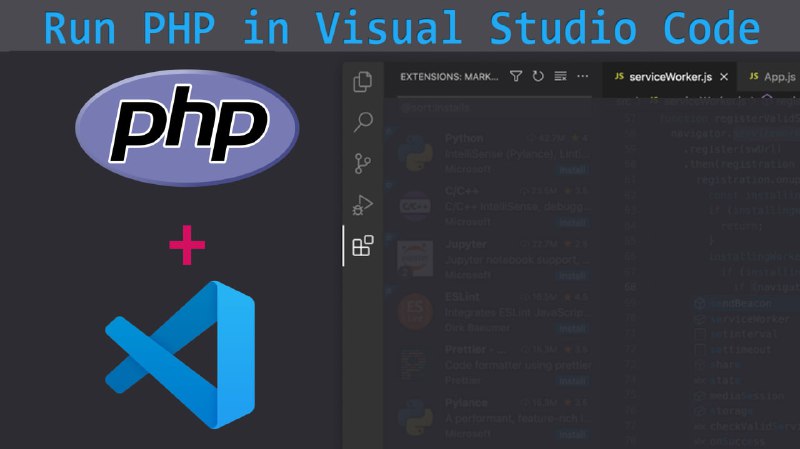Click the extensions search field
Screen dimensions: 800x449
[493, 108]
